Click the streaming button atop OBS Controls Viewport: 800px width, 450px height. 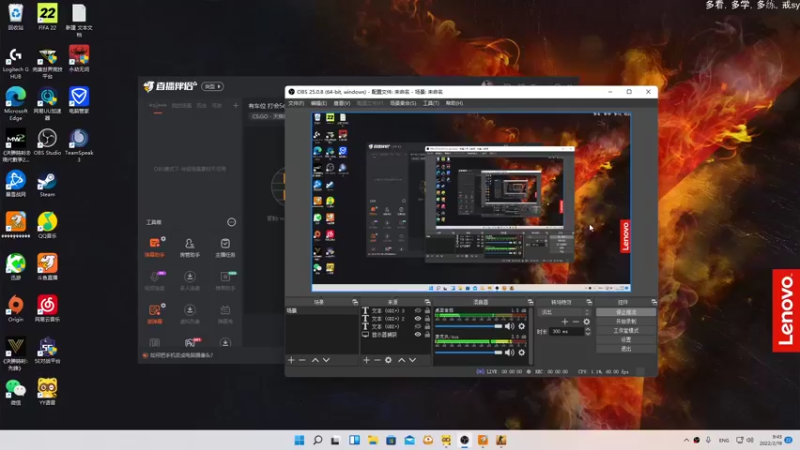626,312
